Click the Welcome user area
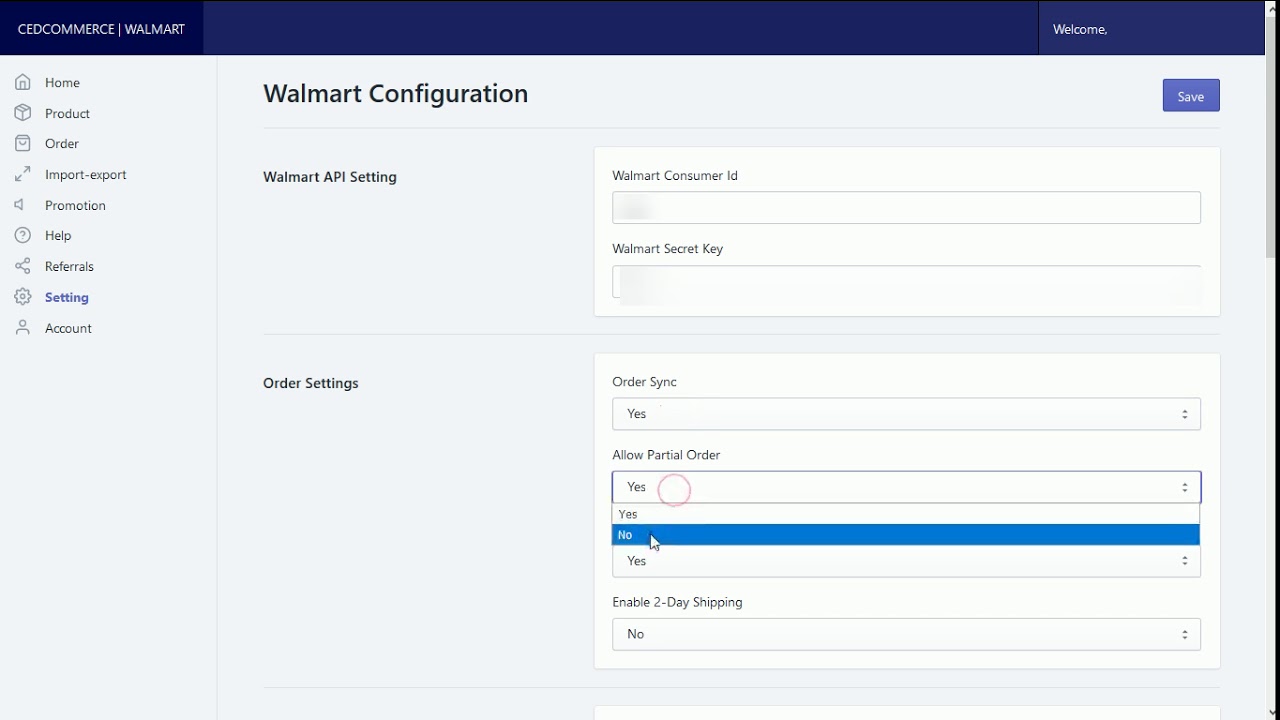1280x720 pixels. 1151,29
